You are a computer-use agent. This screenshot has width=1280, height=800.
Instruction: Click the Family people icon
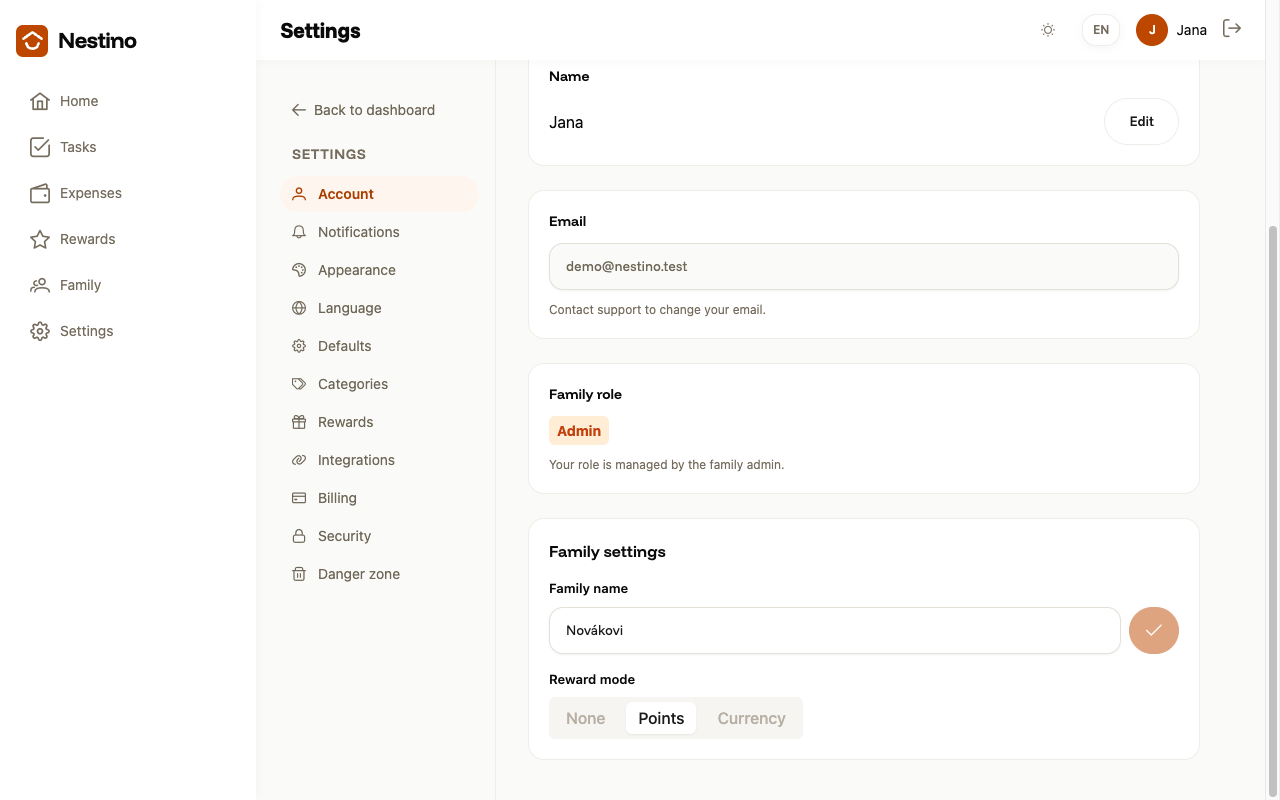click(x=40, y=285)
